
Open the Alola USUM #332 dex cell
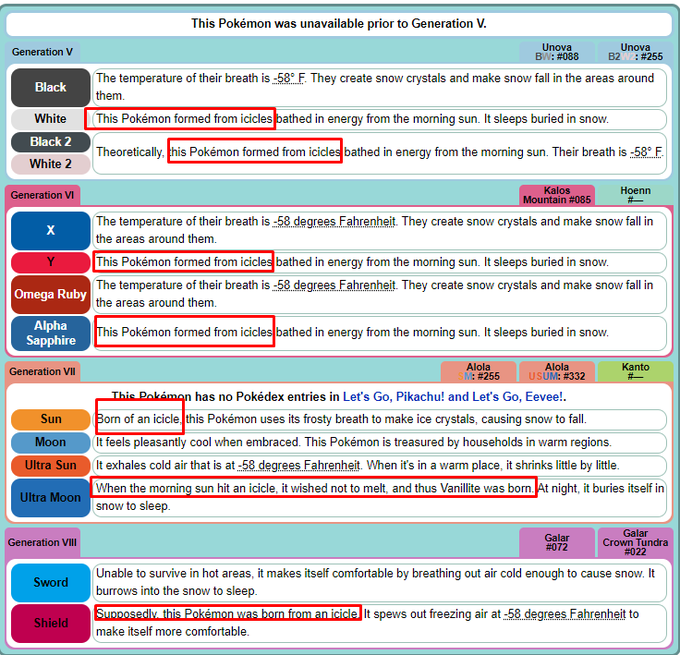tap(557, 372)
